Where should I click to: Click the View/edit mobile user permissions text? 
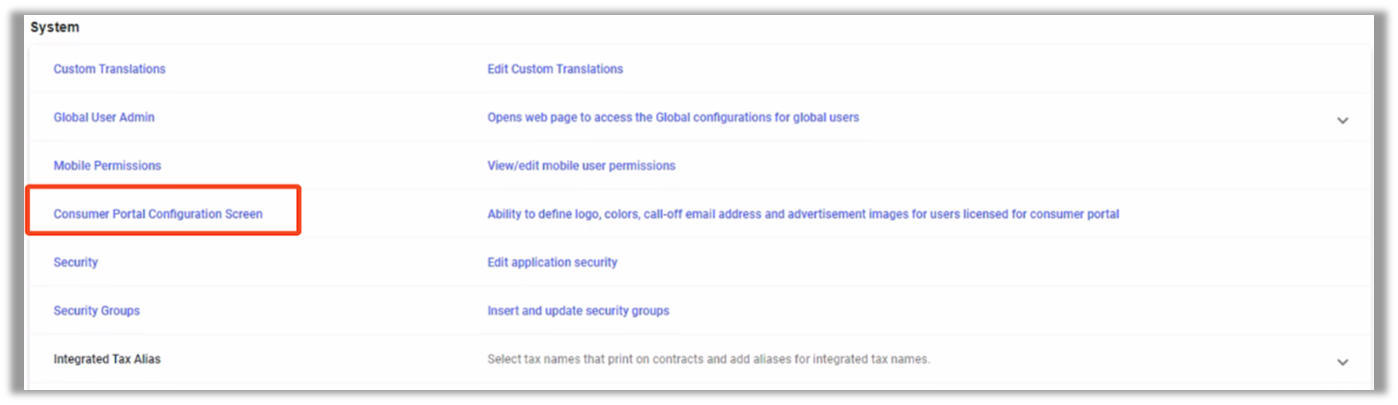click(581, 165)
